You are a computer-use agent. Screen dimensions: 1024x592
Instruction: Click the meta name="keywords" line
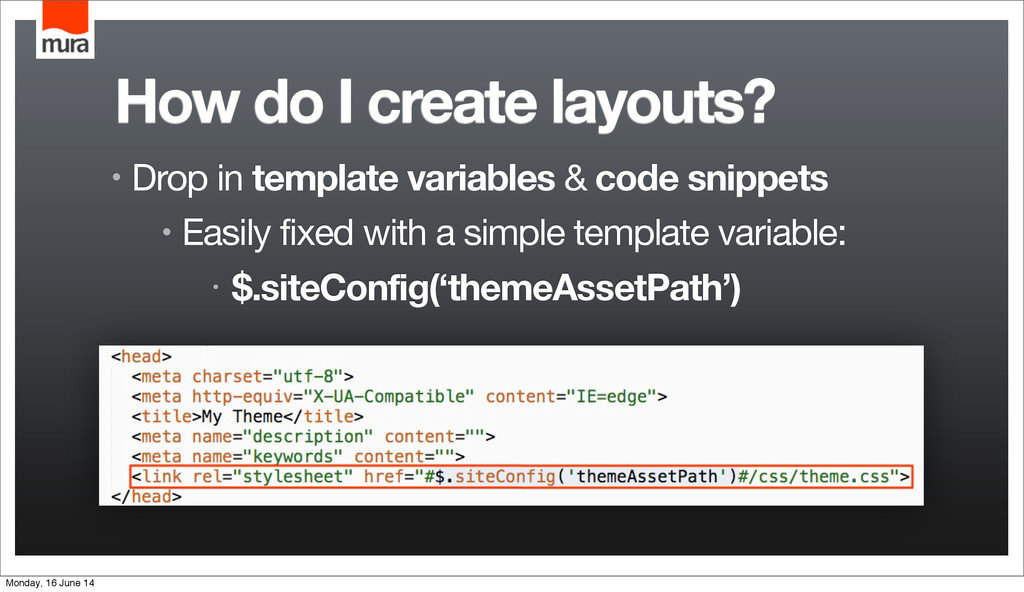click(298, 456)
